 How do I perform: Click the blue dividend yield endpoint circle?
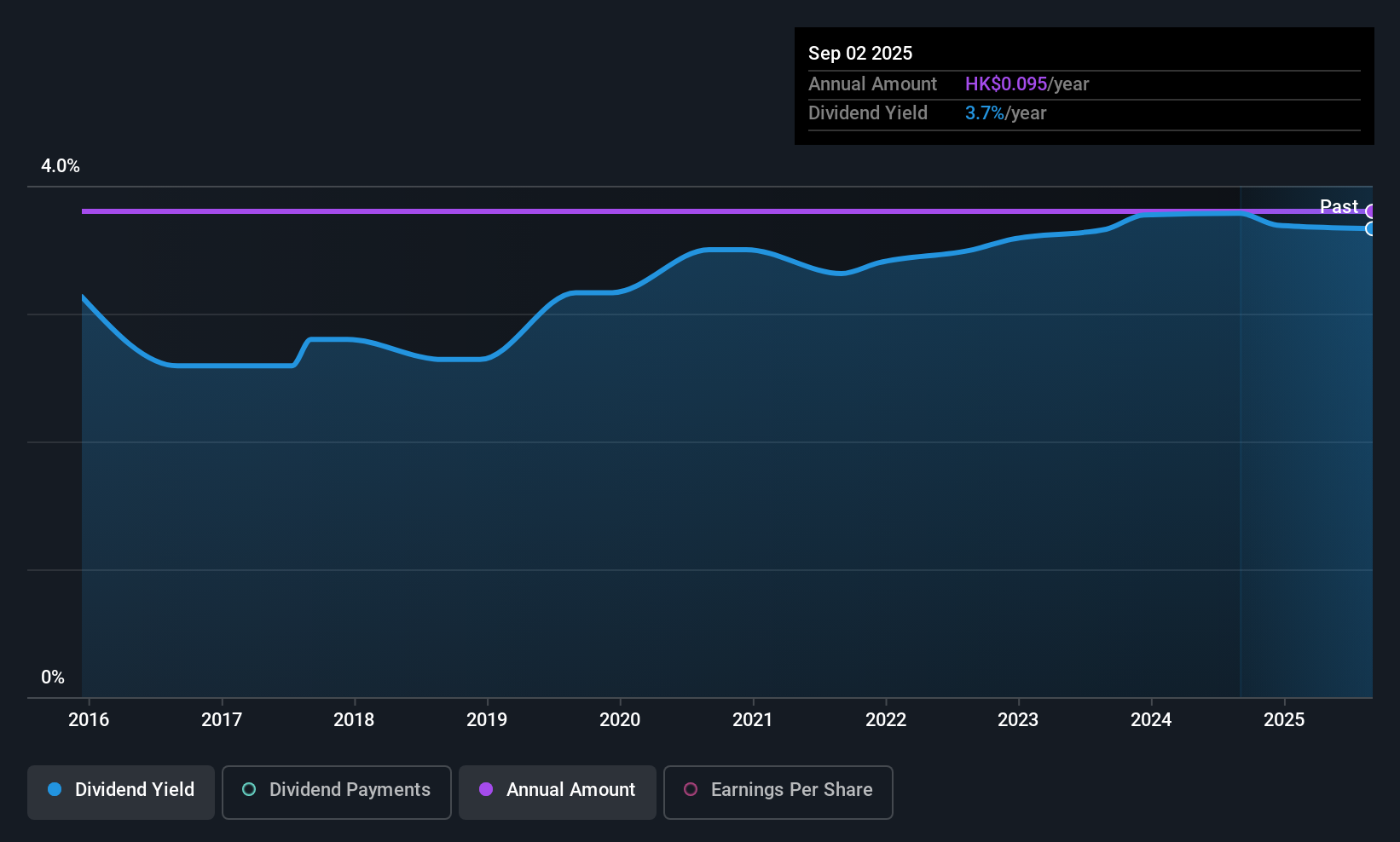coord(1371,229)
